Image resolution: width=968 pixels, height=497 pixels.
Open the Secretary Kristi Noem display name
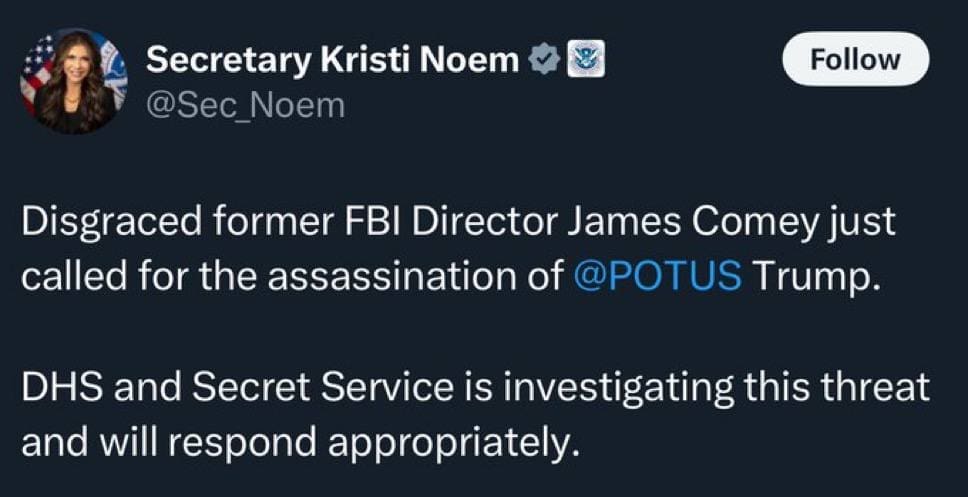pyautogui.click(x=333, y=60)
